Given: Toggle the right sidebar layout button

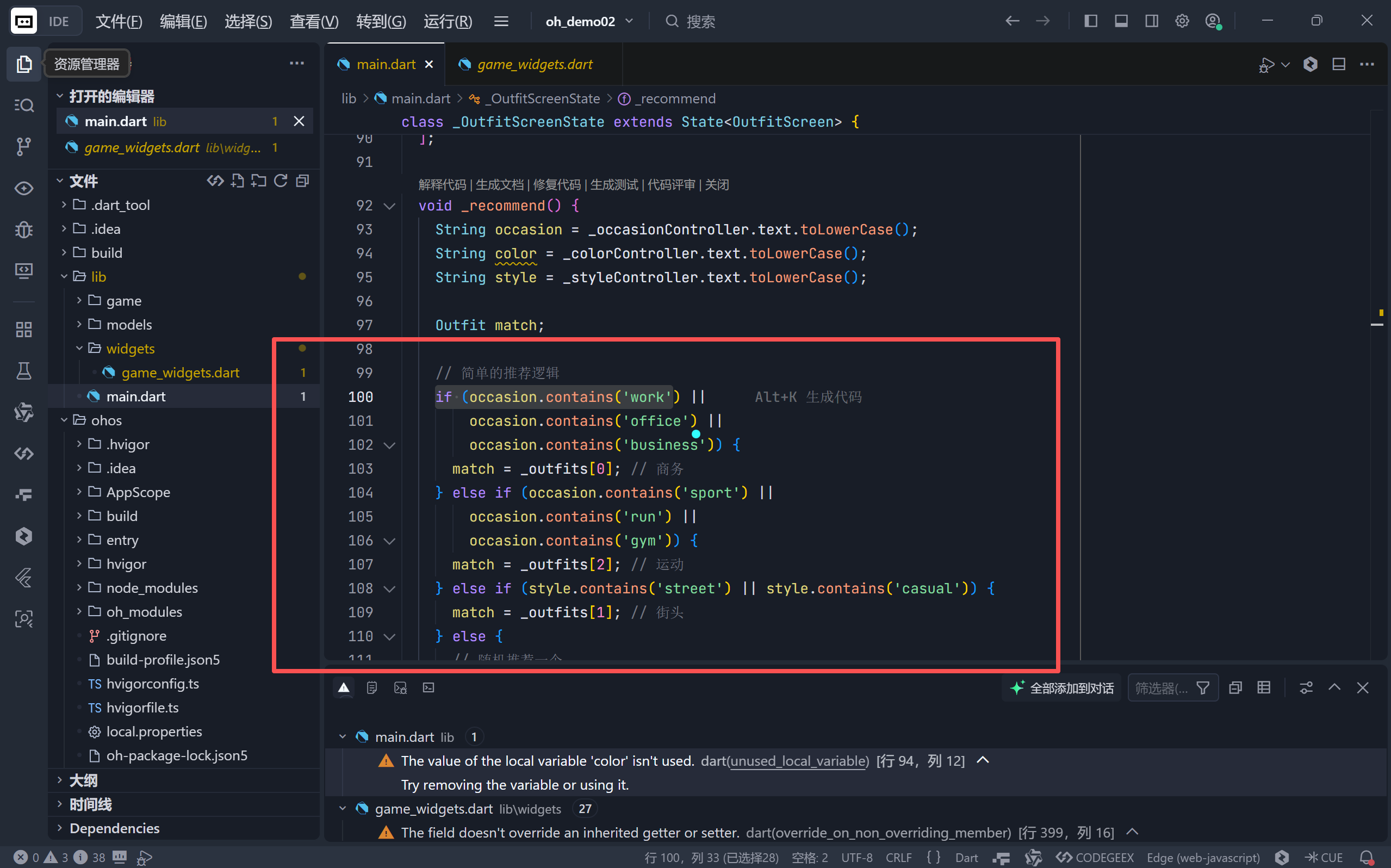Looking at the screenshot, I should pos(1151,21).
